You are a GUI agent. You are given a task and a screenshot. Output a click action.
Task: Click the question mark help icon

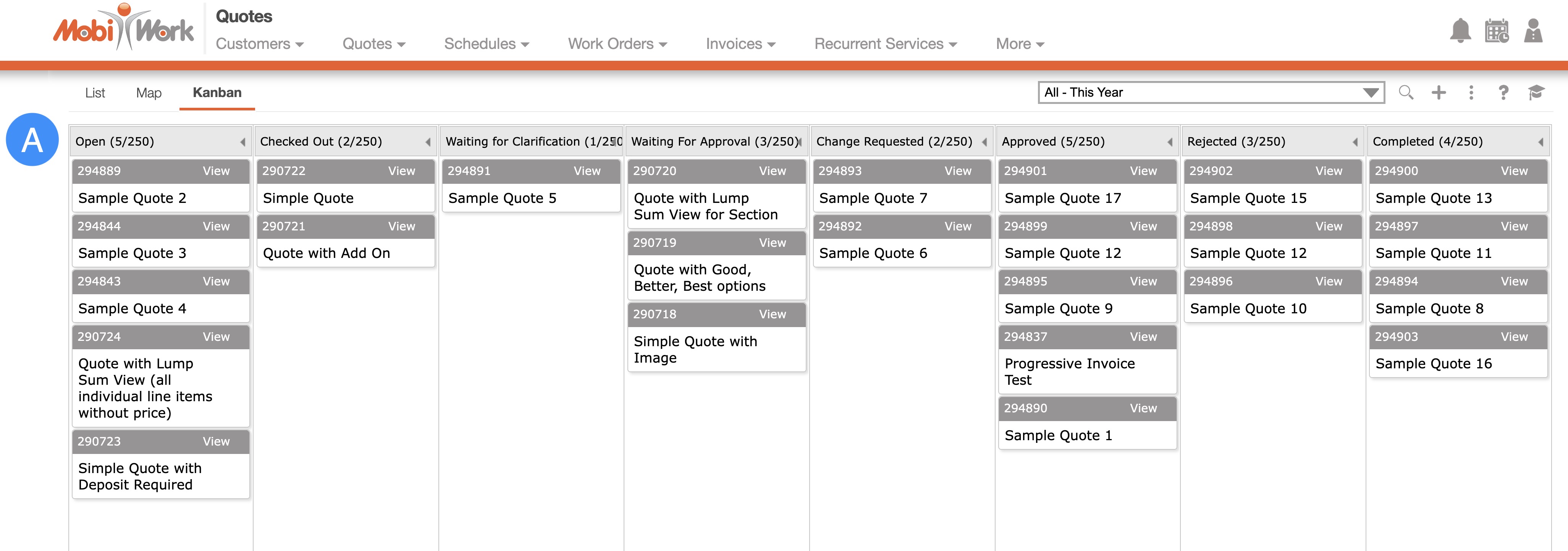[1503, 92]
